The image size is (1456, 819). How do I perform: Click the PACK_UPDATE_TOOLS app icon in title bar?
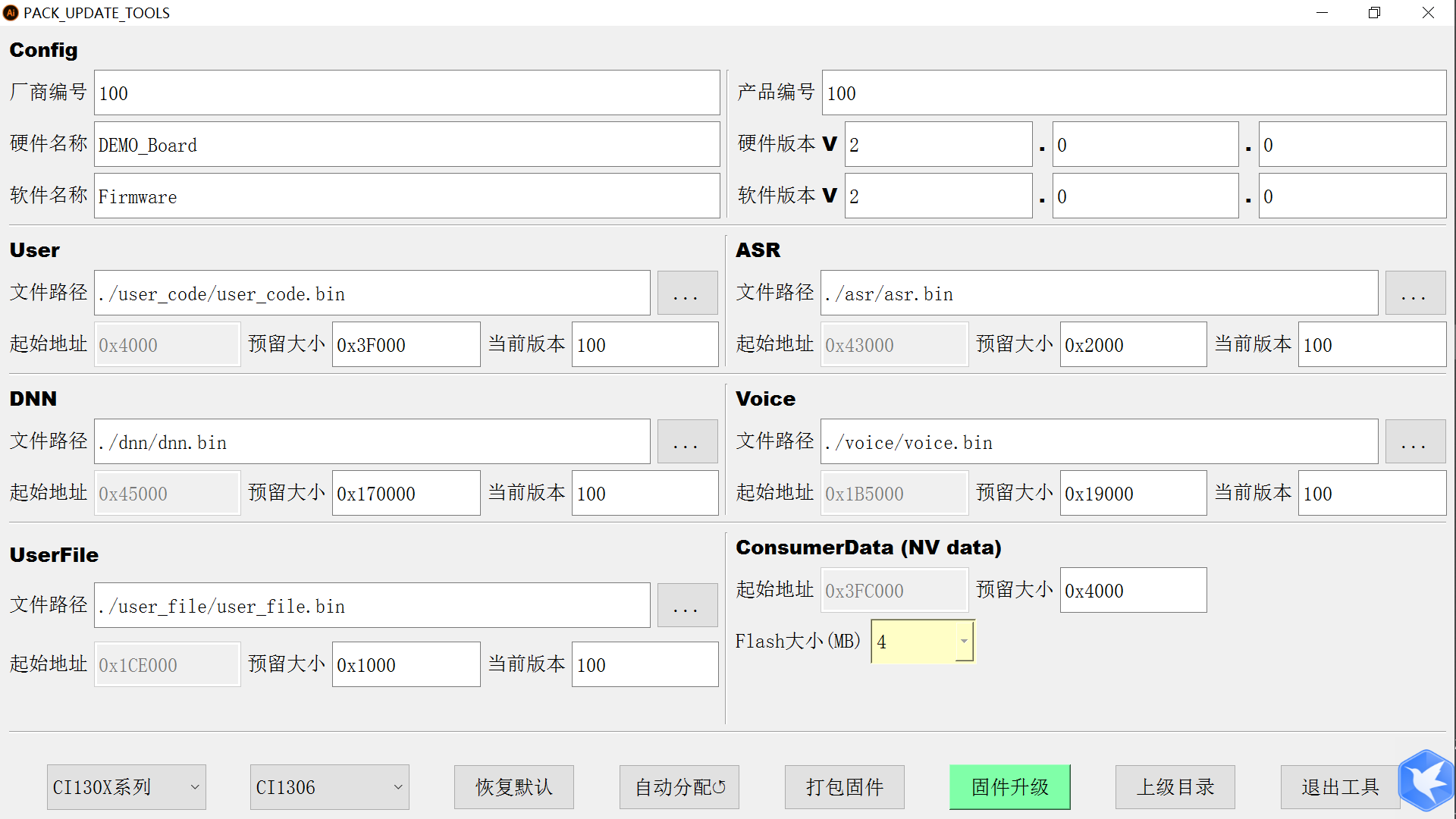tap(11, 13)
